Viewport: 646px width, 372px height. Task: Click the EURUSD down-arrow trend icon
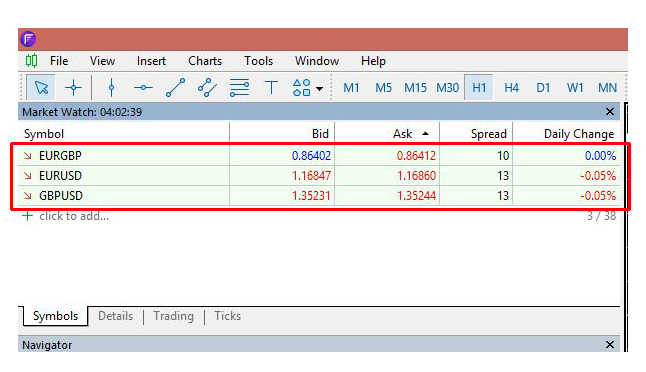click(28, 176)
